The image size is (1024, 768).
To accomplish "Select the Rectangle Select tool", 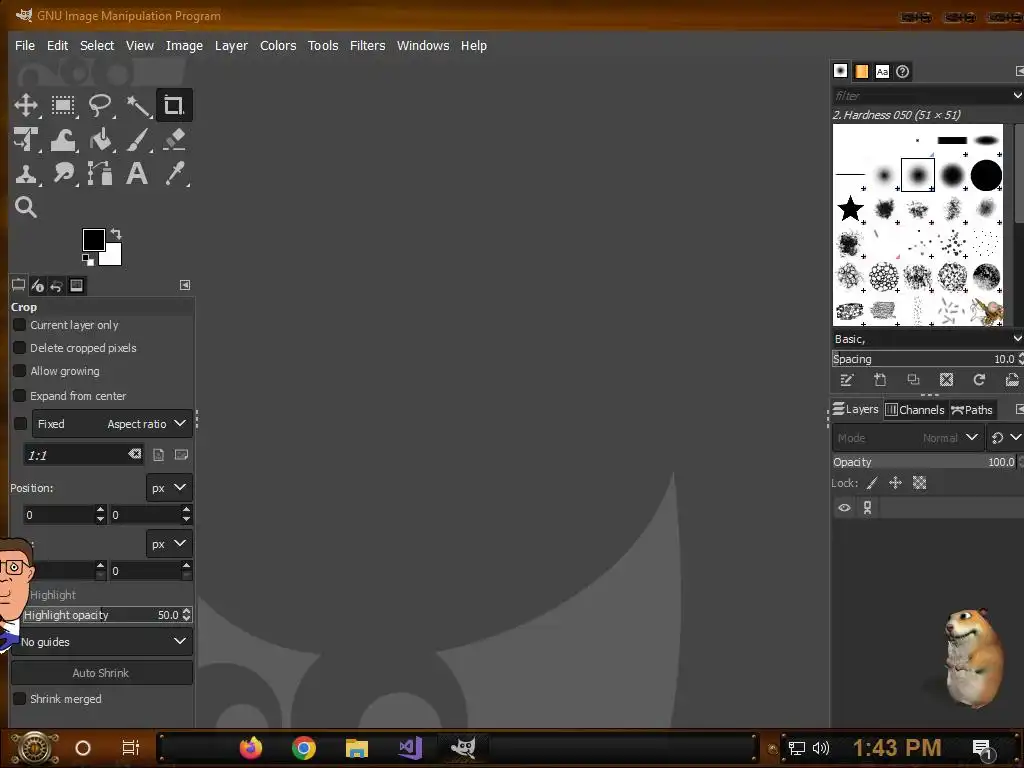I will [63, 105].
